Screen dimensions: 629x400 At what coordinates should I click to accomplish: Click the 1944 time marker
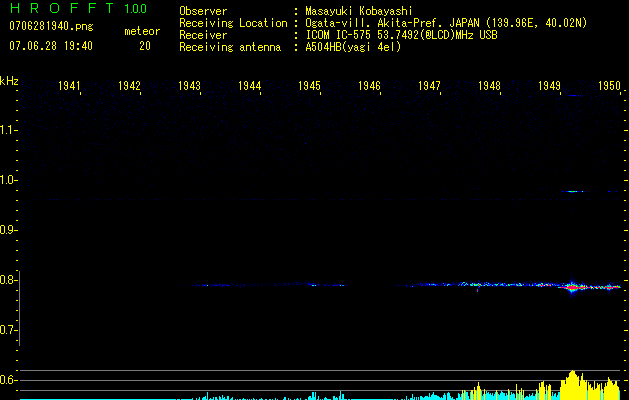250,86
